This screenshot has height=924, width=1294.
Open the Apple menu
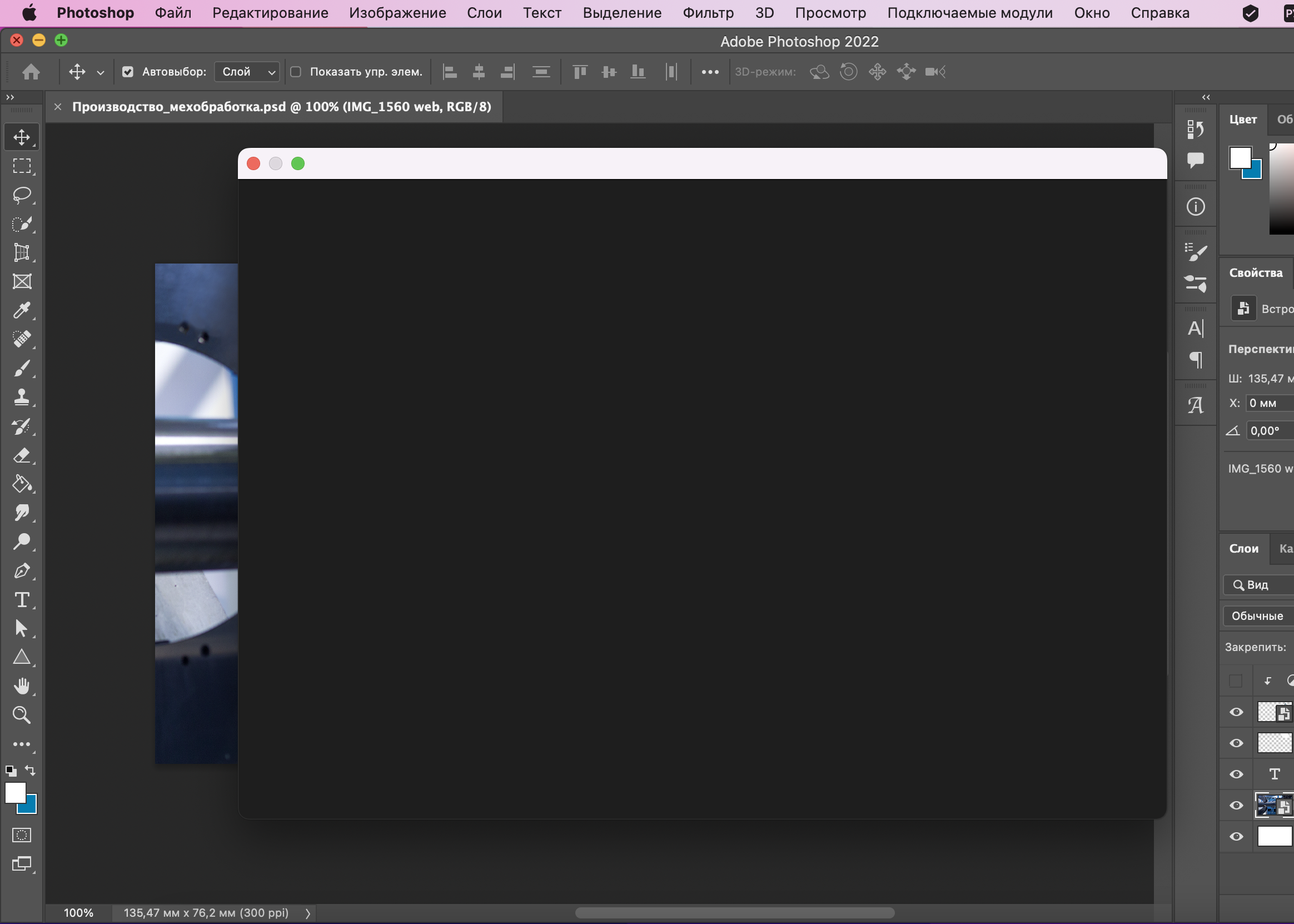(x=29, y=13)
